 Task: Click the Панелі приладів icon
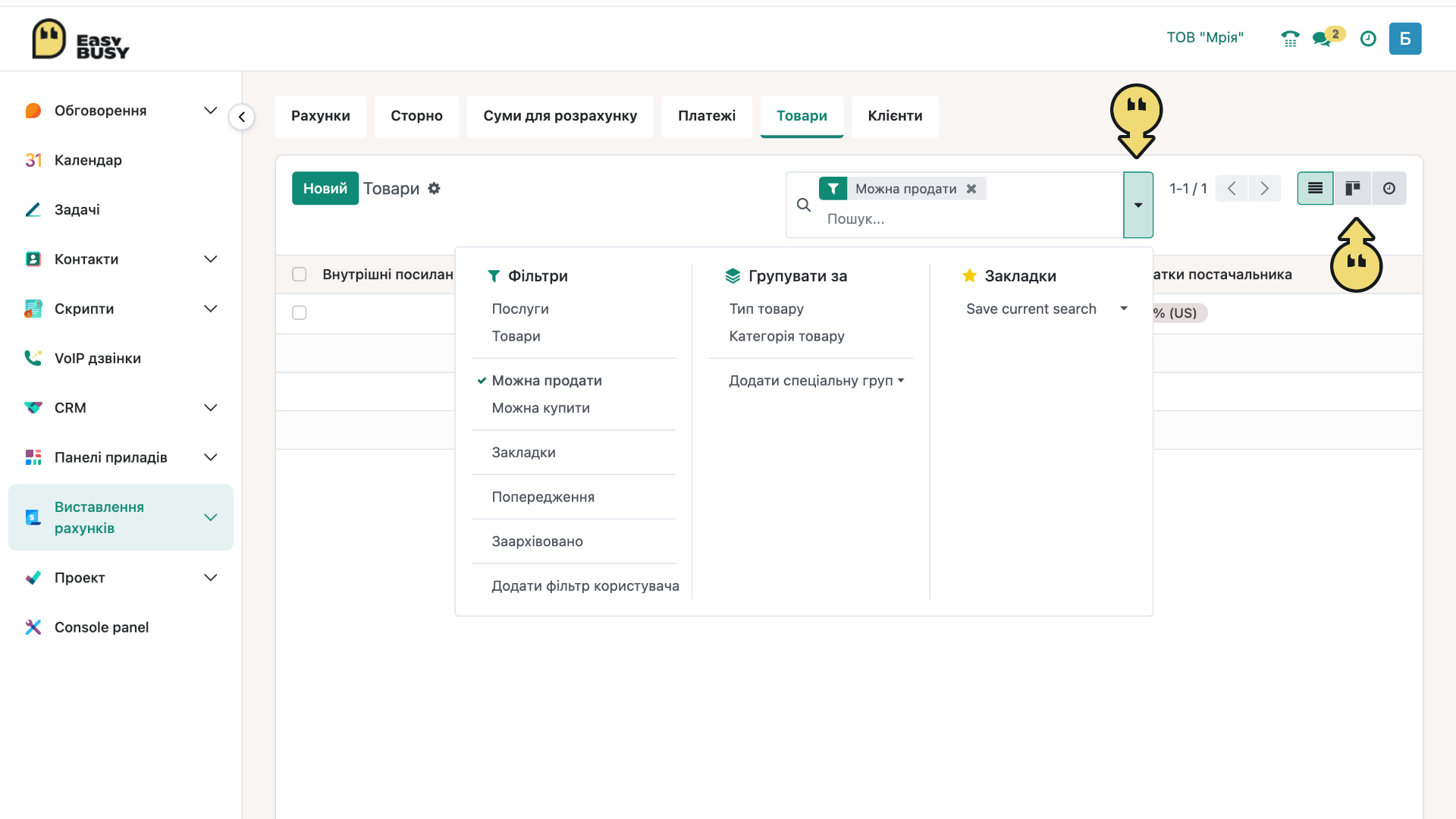point(33,457)
